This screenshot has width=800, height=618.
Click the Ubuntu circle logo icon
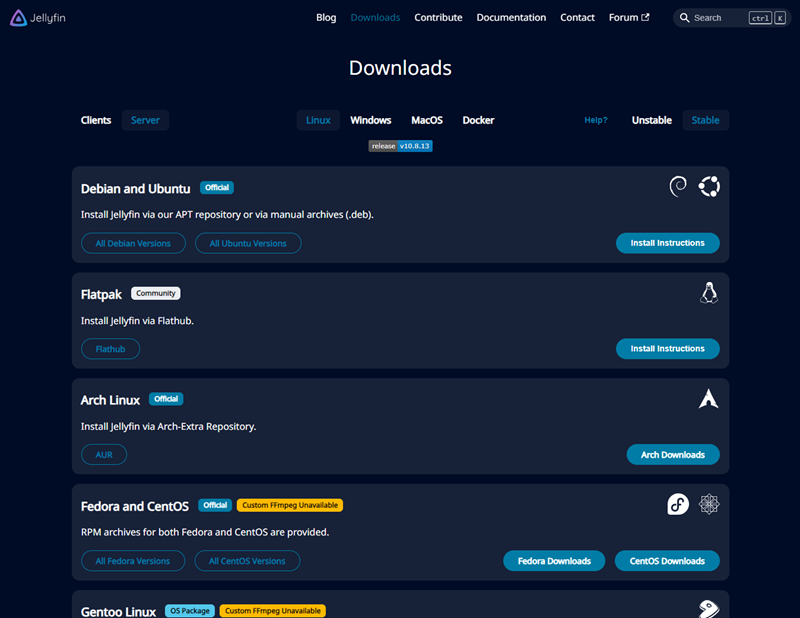coord(709,186)
